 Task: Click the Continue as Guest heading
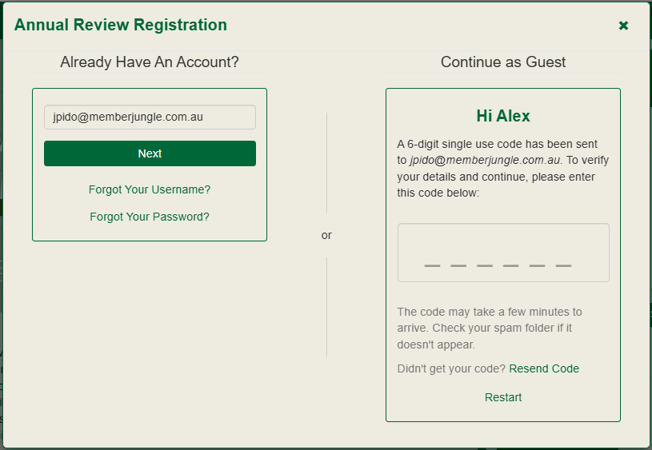tap(503, 62)
